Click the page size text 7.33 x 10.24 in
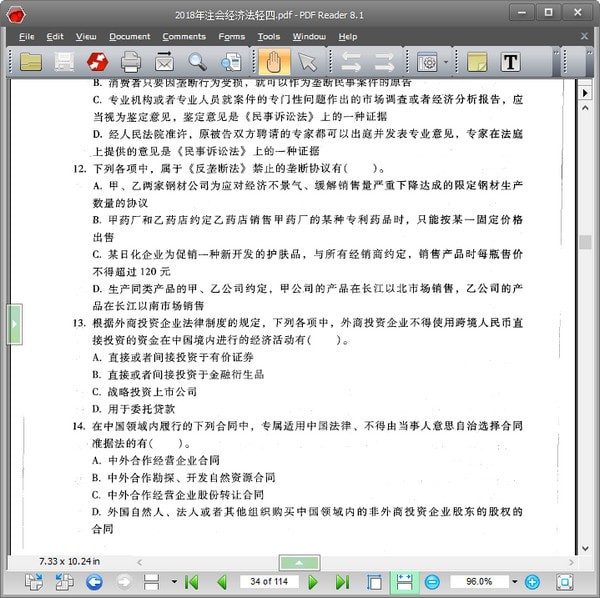This screenshot has height=598, width=600. click(69, 561)
